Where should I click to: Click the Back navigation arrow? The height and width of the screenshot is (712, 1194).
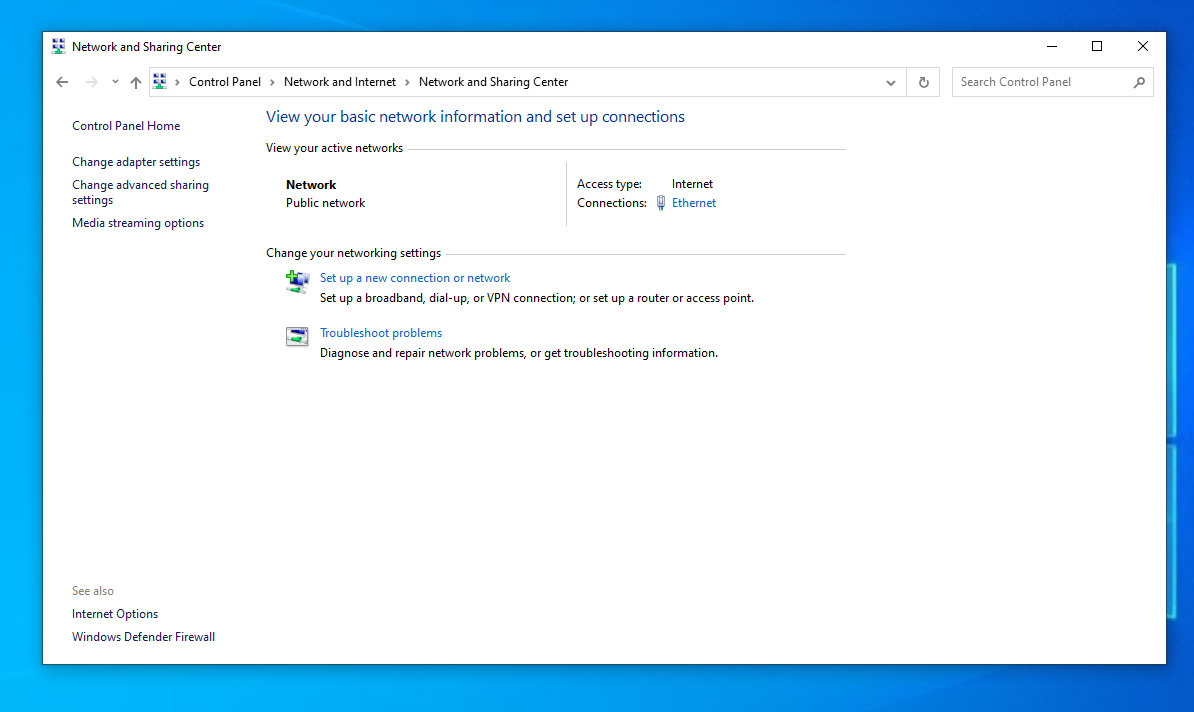click(x=62, y=82)
